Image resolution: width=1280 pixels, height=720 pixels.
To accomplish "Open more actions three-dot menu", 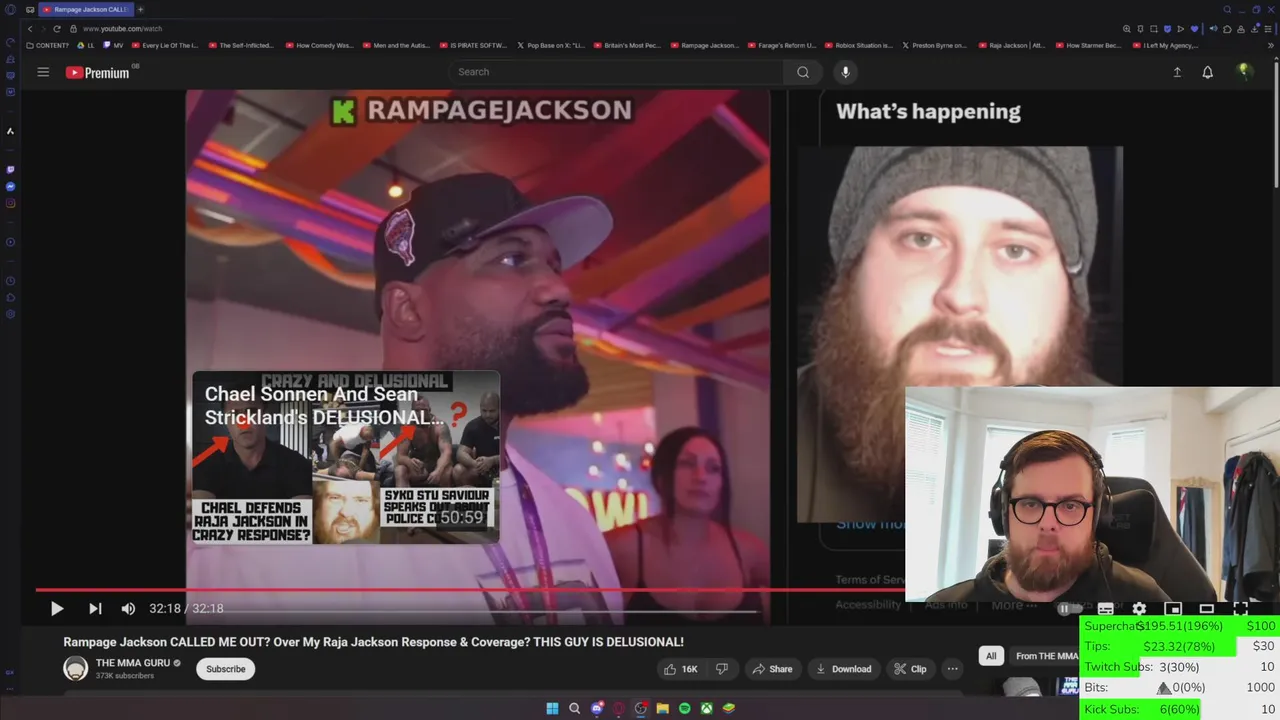I will pyautogui.click(x=953, y=669).
